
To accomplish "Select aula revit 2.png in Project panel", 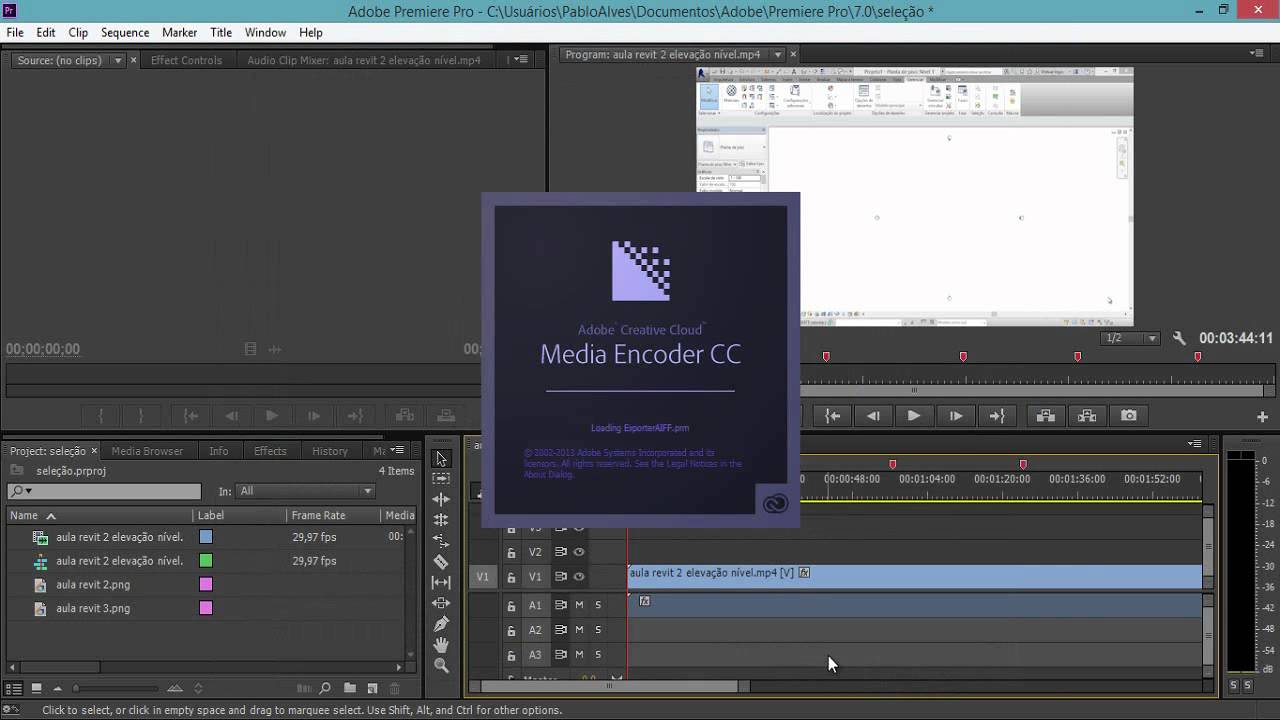I will click(x=93, y=584).
